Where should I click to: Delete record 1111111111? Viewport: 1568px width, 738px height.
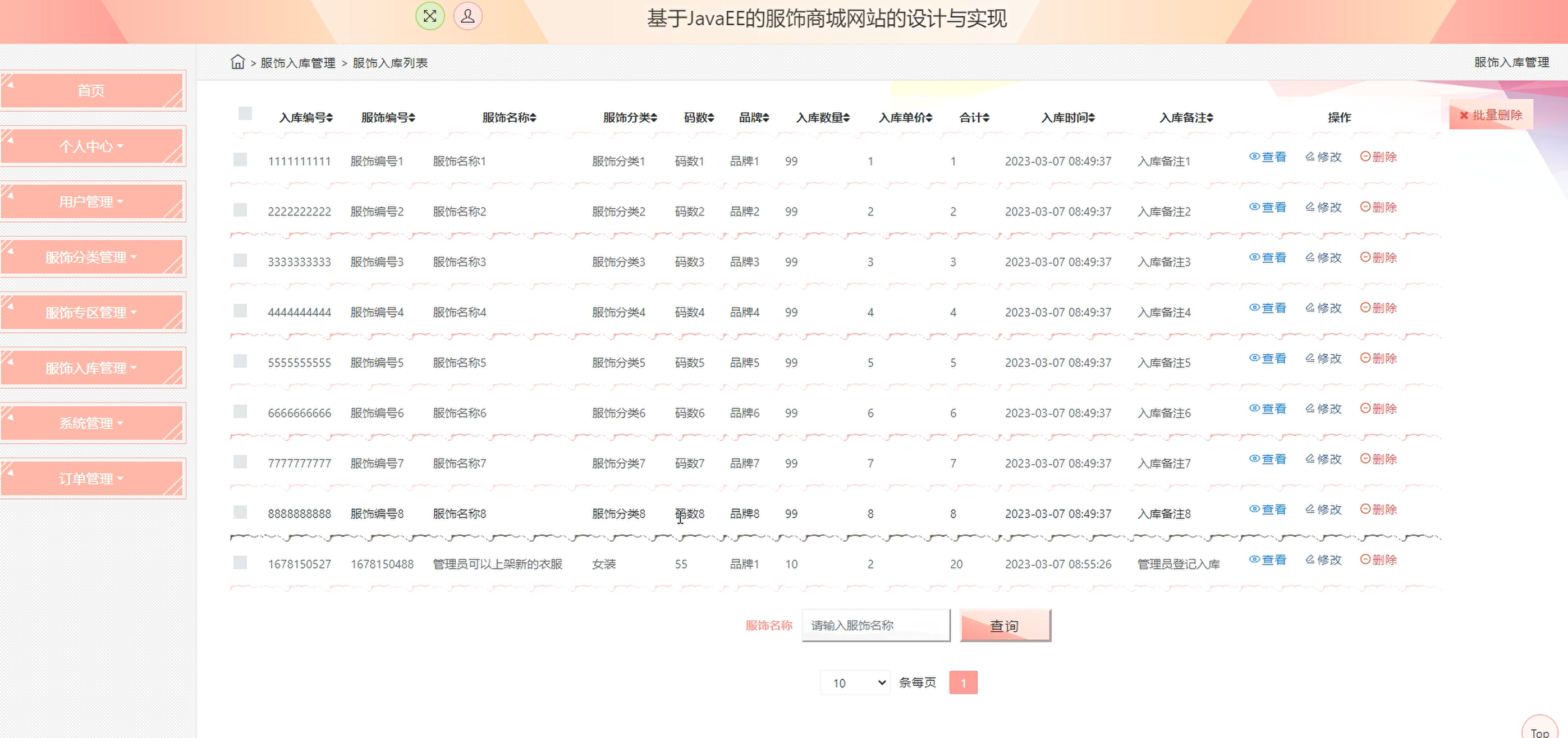click(x=1379, y=157)
